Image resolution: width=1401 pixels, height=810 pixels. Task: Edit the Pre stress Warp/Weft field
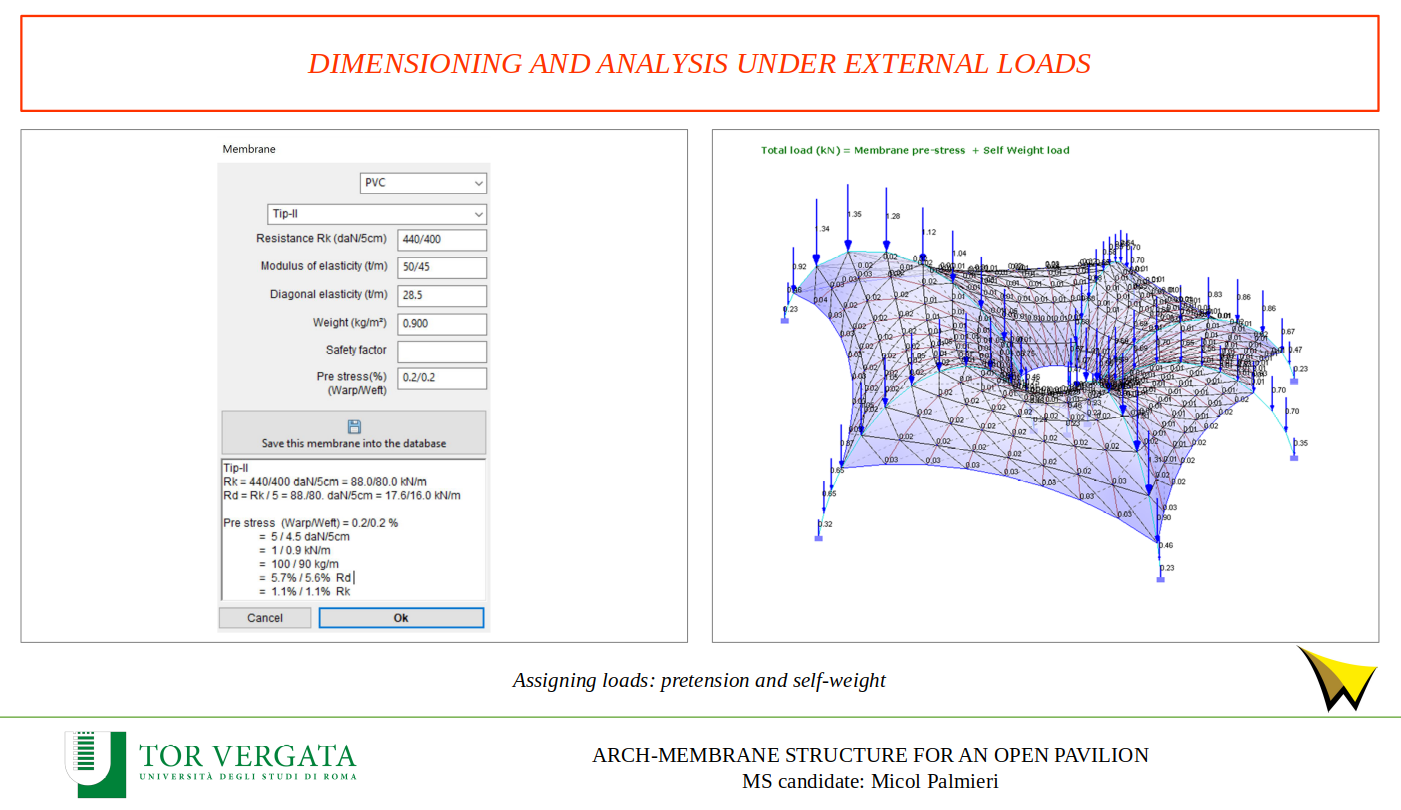coord(441,378)
